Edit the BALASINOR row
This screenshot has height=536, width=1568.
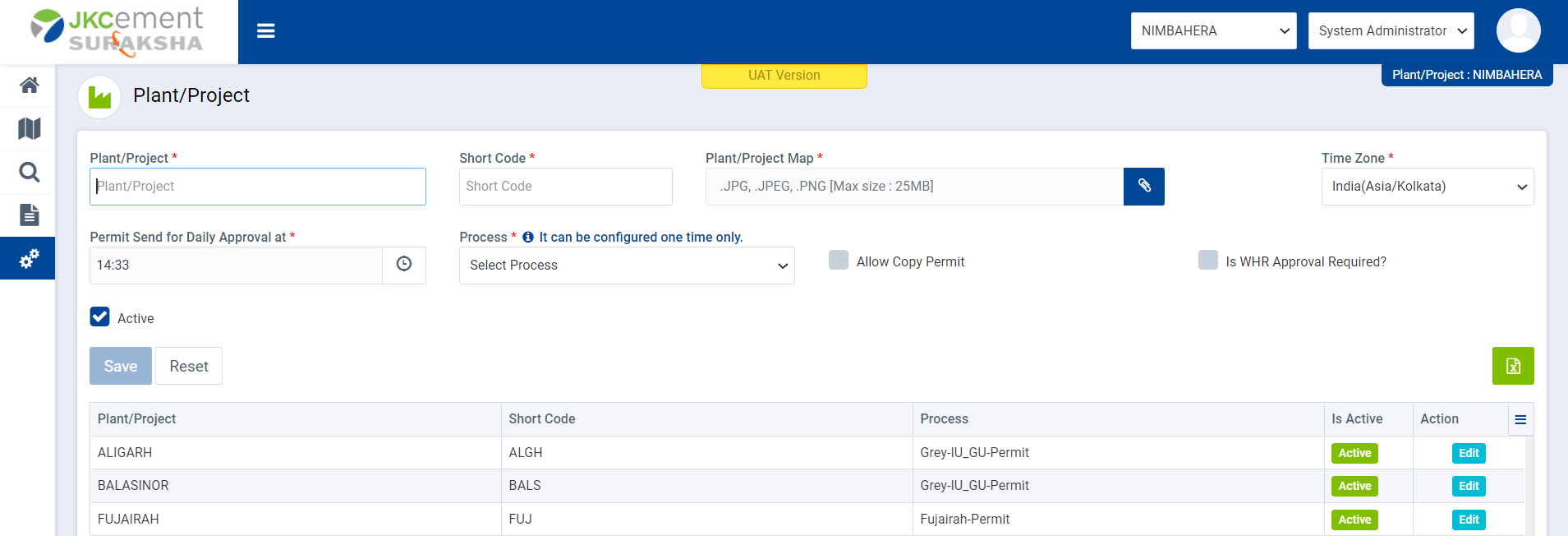coord(1469,486)
